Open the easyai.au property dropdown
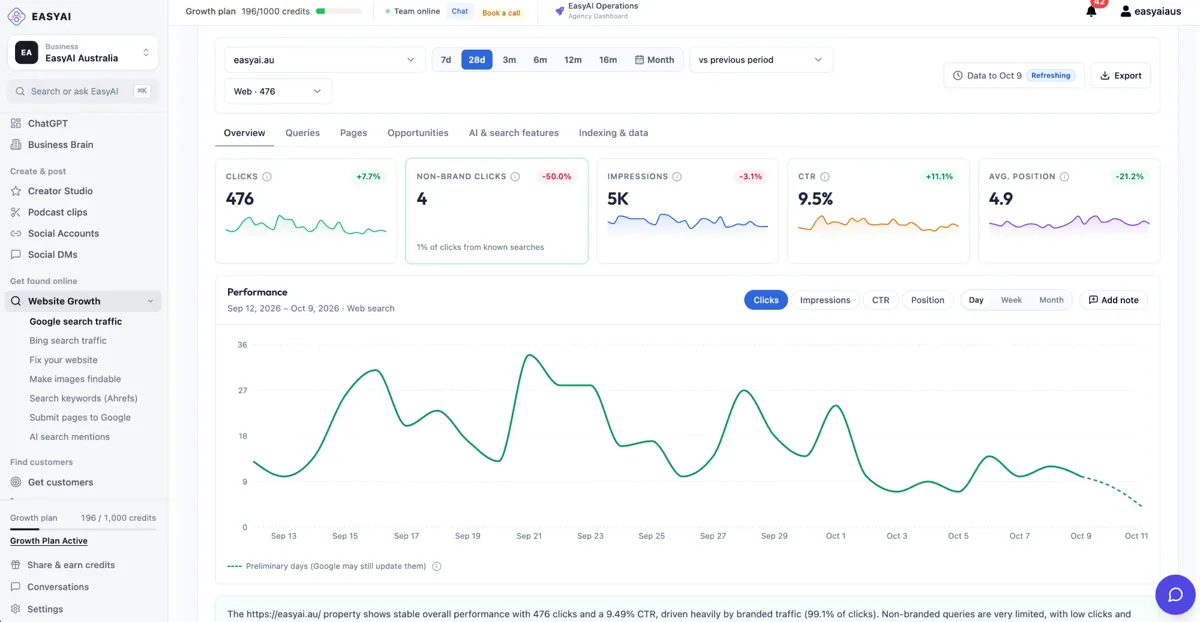This screenshot has height=622, width=1200. coord(325,60)
